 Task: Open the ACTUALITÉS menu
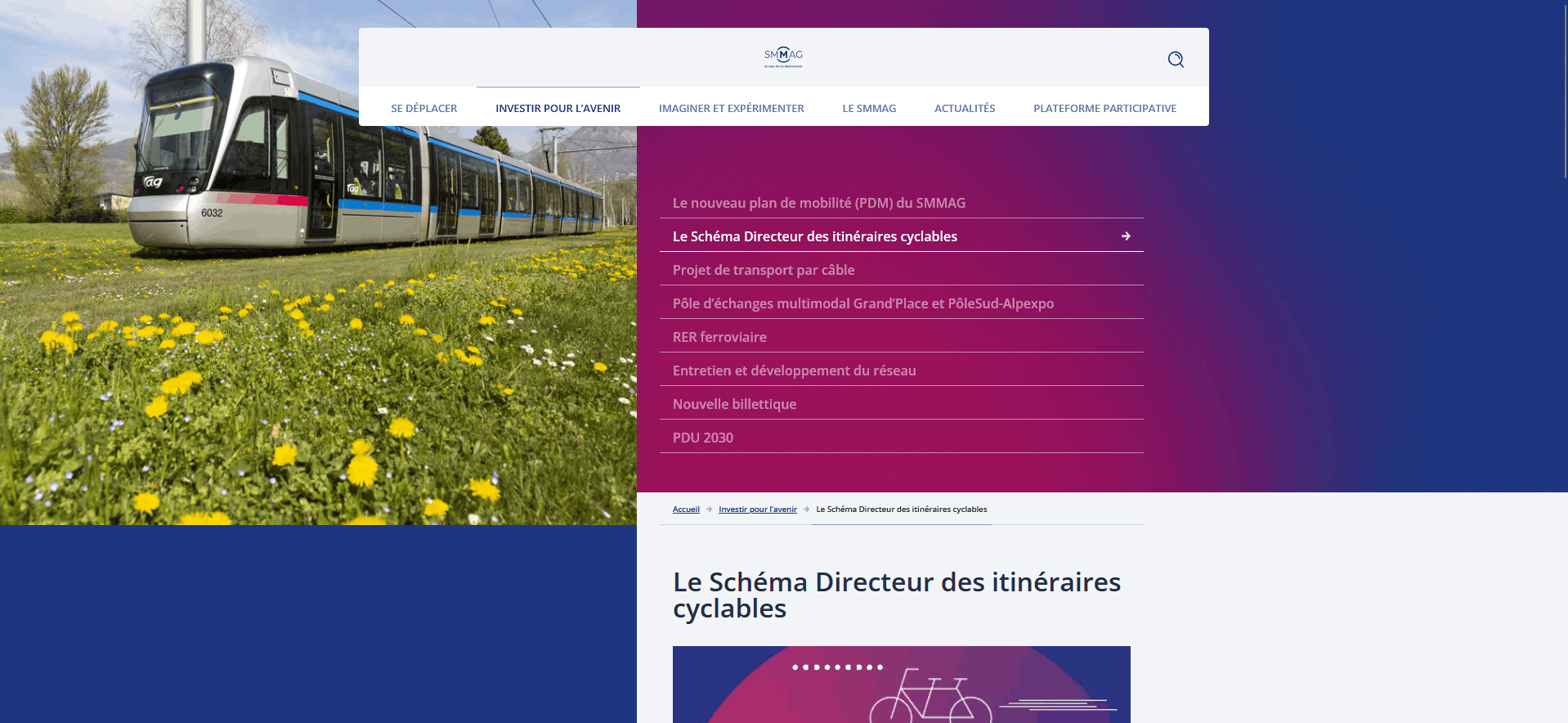point(965,108)
